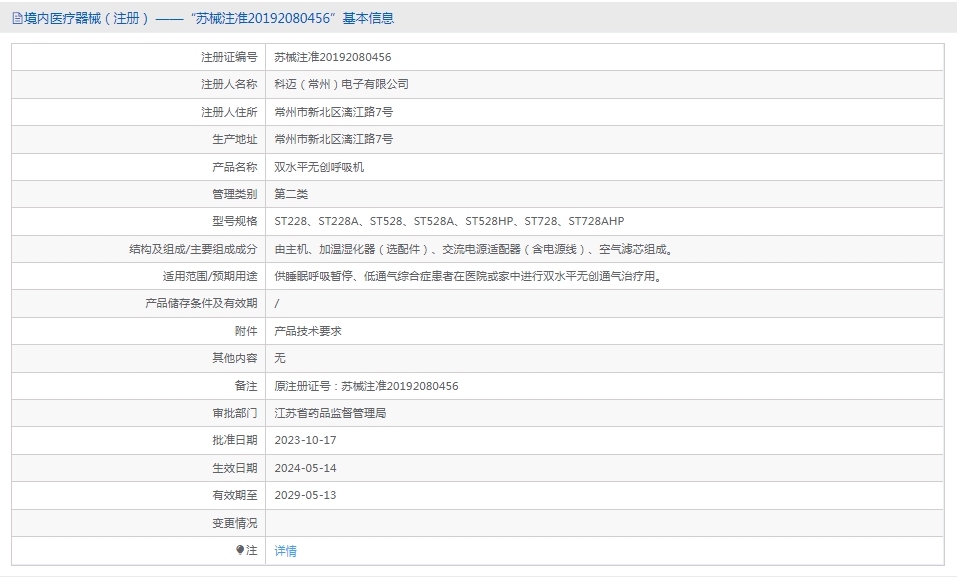Click the 第二类 management category value
Viewport: 957px width, 580px height.
point(291,194)
